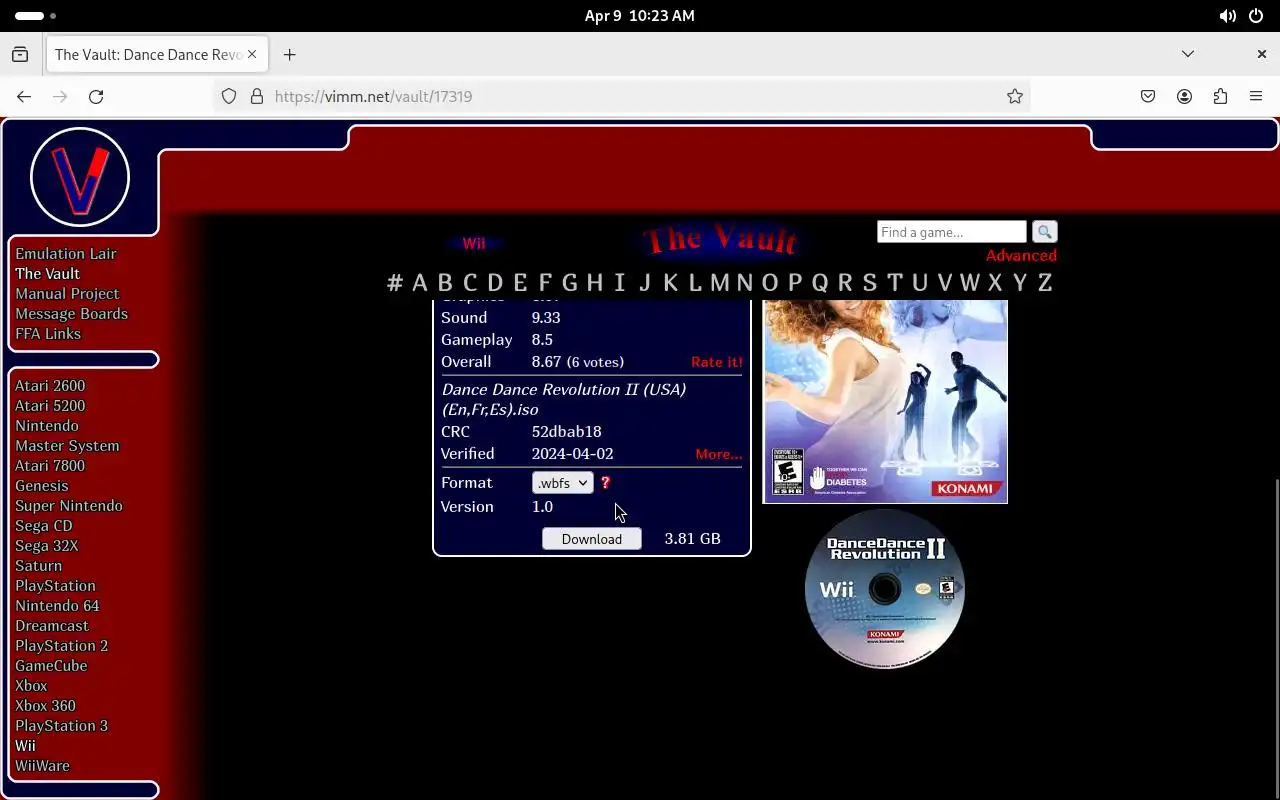
Task: Expand the list all tabs chevron
Action: pyautogui.click(x=1188, y=54)
